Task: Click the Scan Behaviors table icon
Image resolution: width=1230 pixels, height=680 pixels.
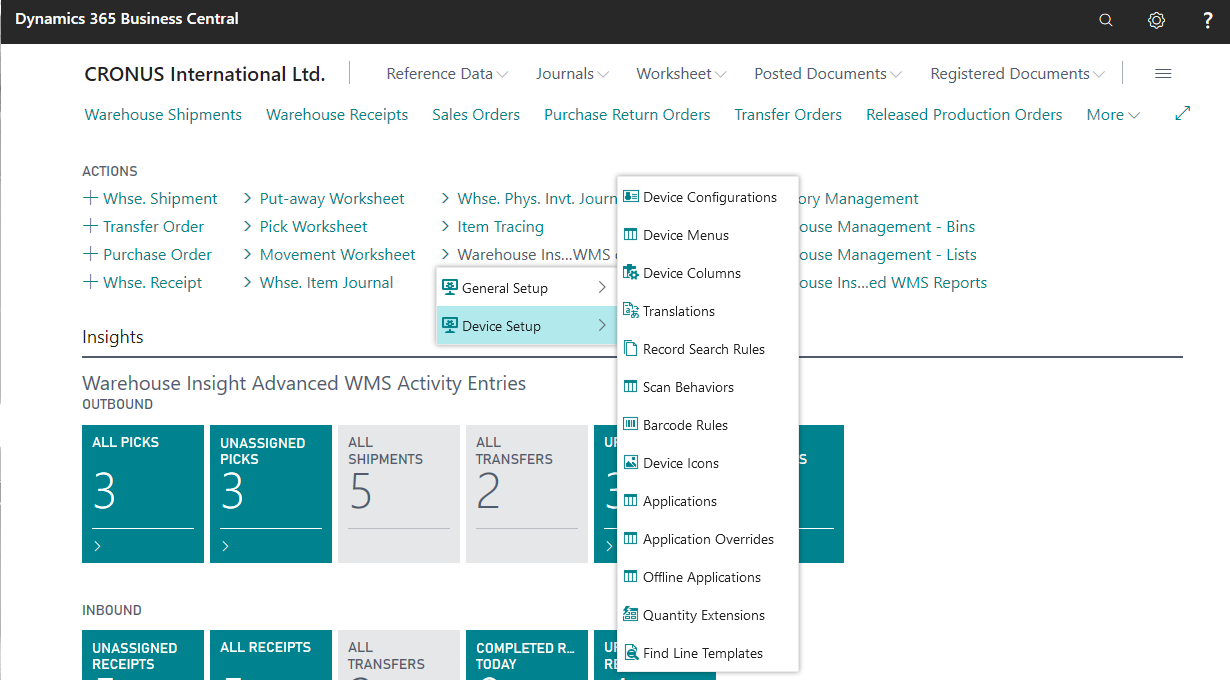Action: [631, 387]
